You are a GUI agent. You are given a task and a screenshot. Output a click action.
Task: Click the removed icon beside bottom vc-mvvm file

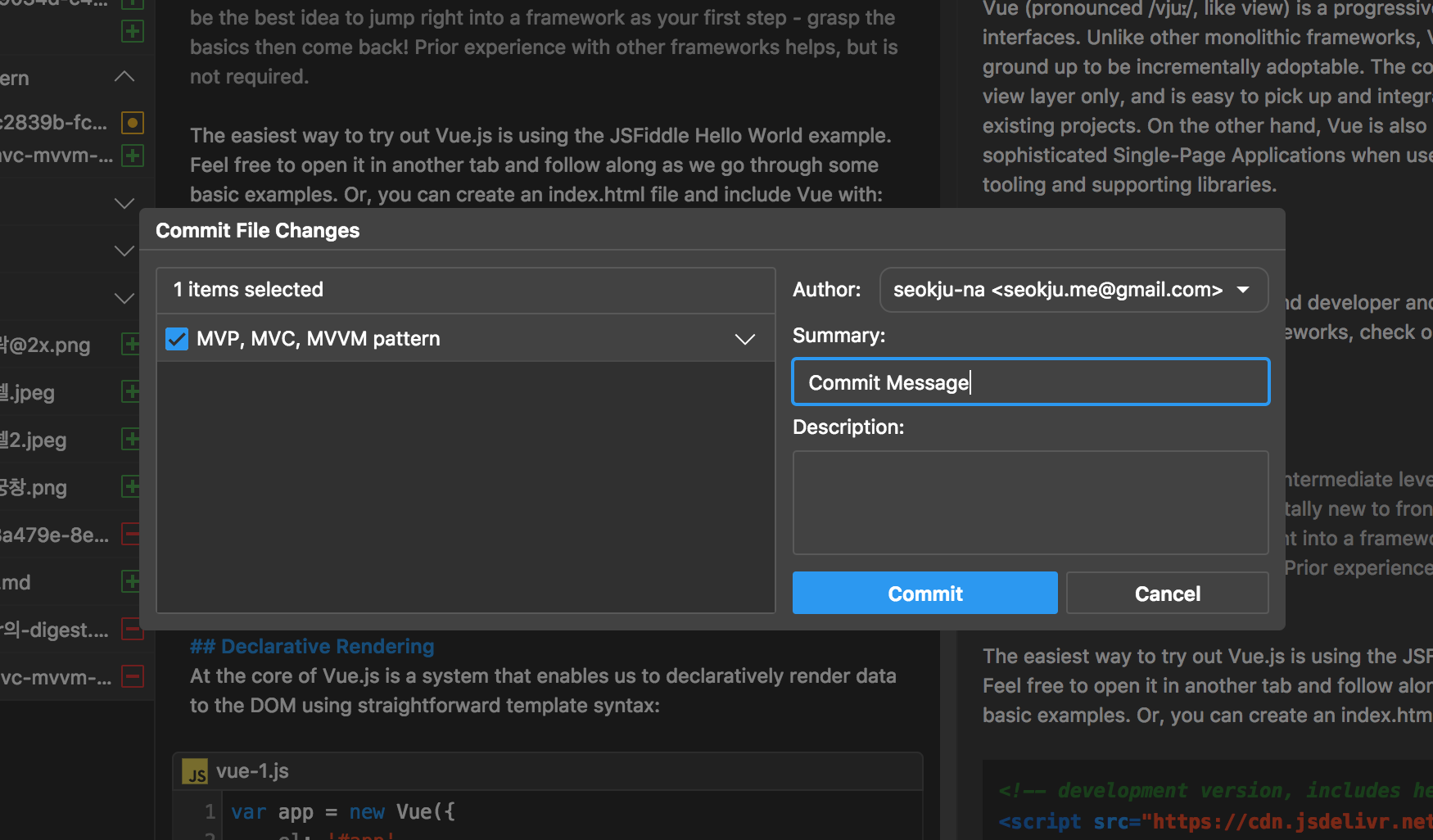click(x=132, y=676)
